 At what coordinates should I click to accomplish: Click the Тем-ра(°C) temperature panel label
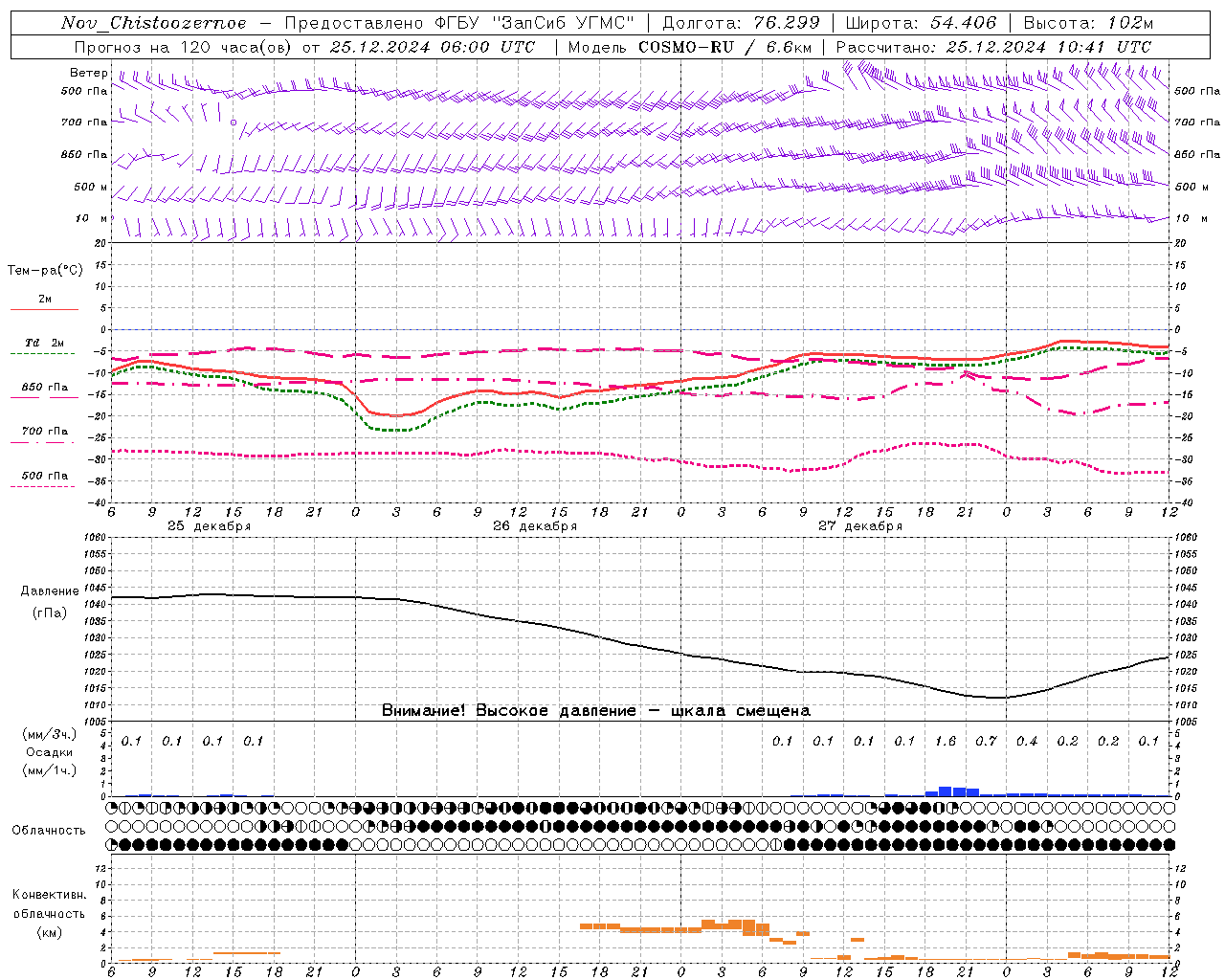45,270
